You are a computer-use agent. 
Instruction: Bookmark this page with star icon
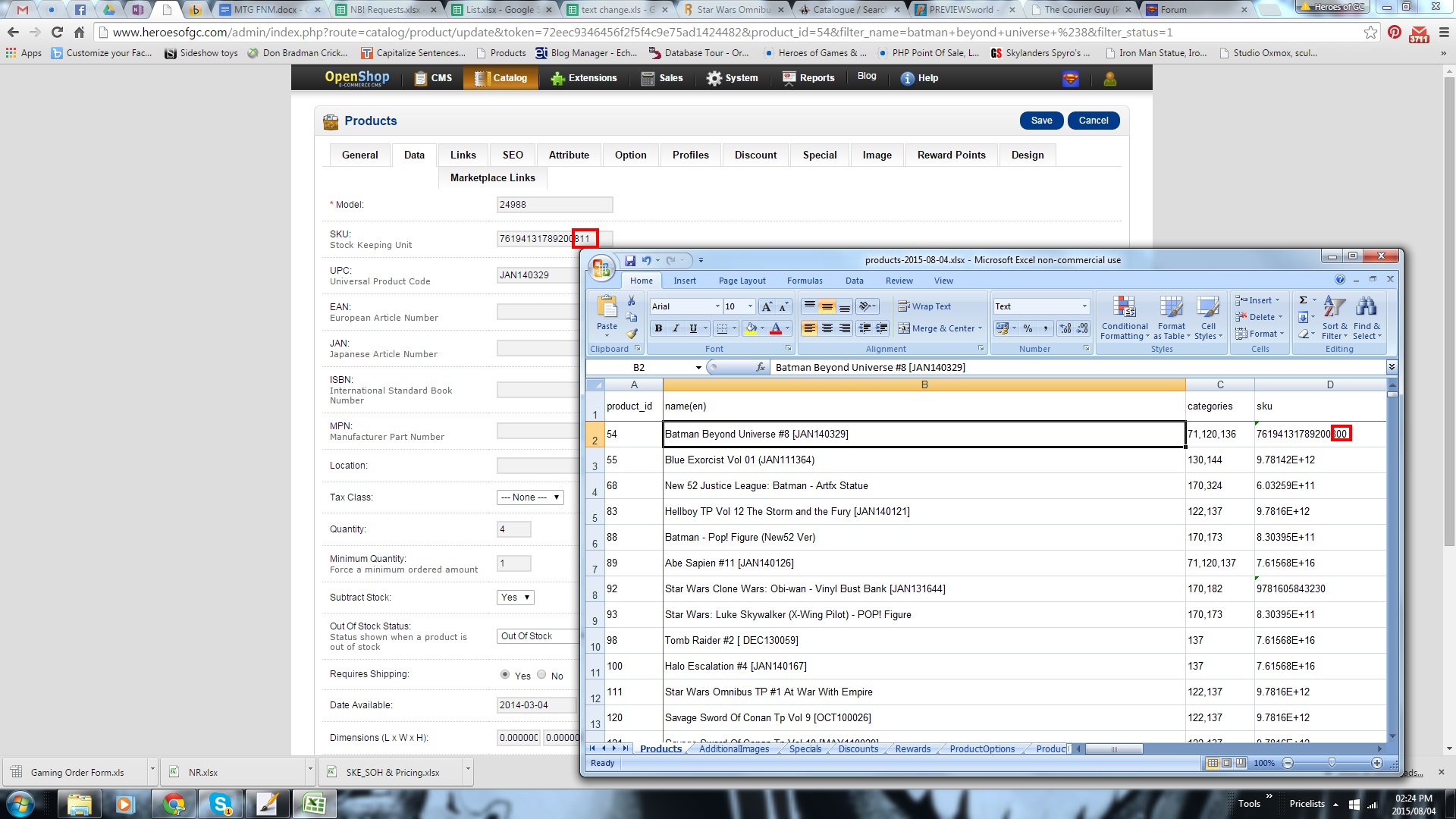click(x=1370, y=33)
